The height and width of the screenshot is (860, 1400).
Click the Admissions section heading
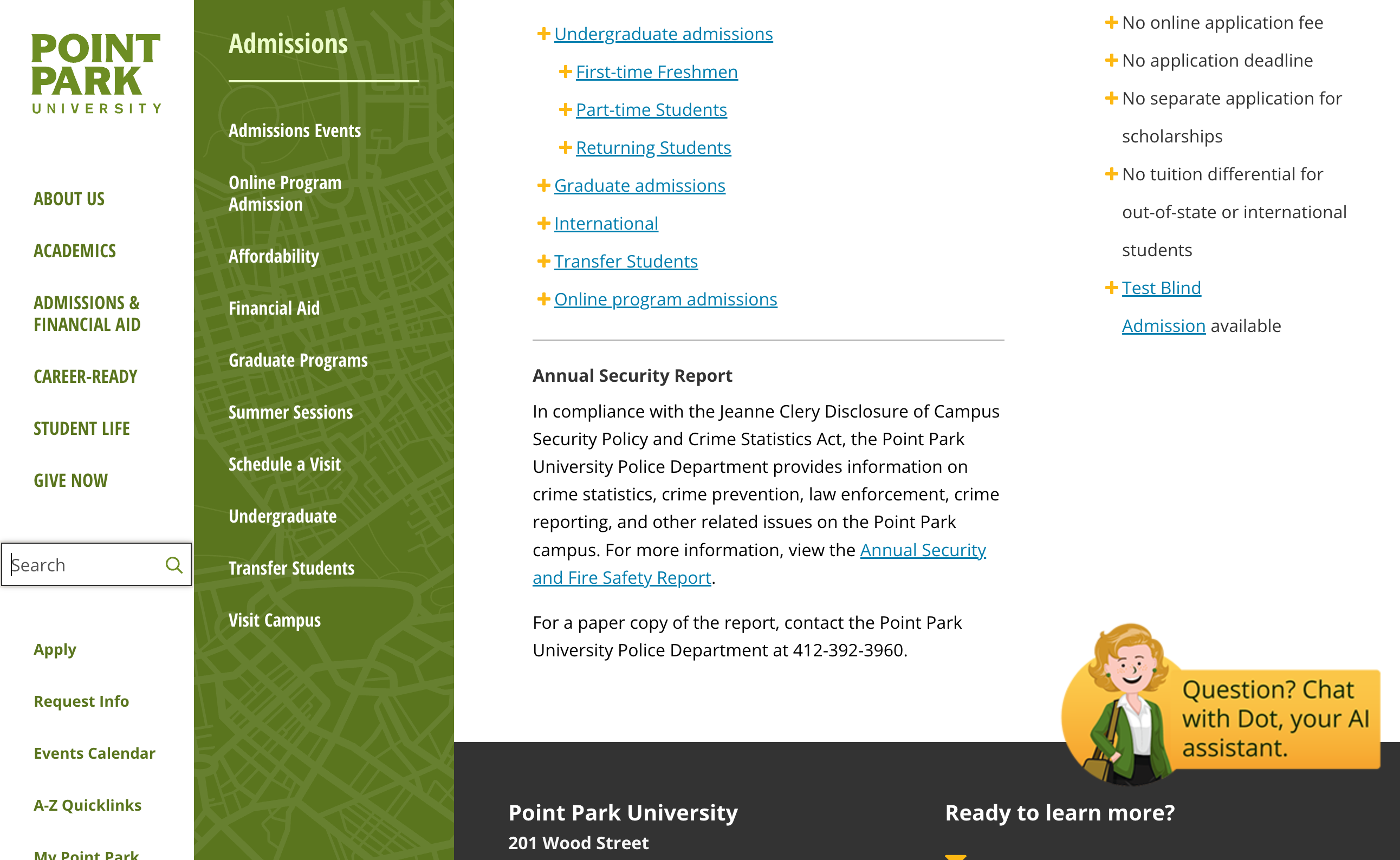point(288,44)
